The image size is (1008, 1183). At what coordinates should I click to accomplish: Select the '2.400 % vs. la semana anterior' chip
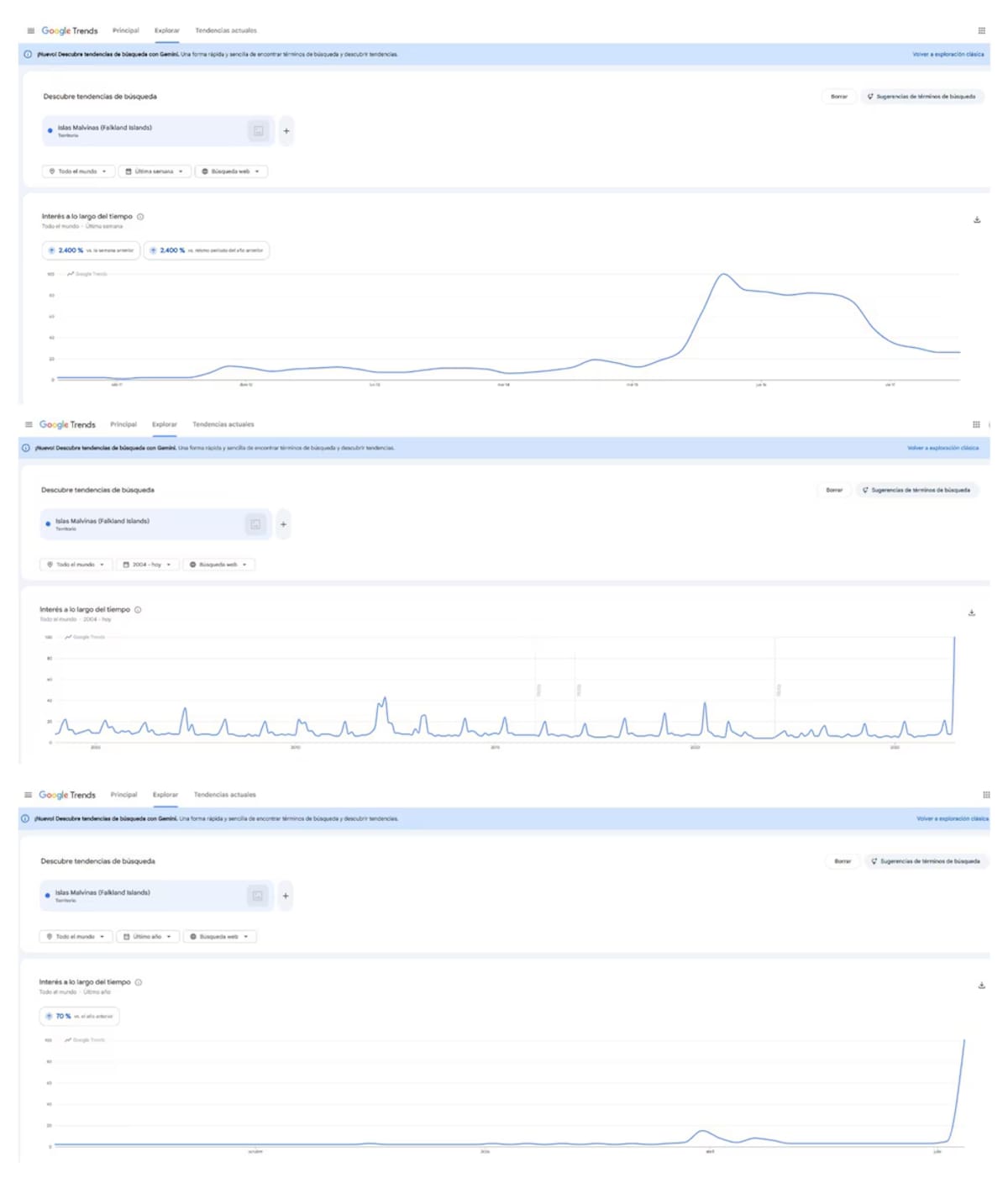click(92, 250)
